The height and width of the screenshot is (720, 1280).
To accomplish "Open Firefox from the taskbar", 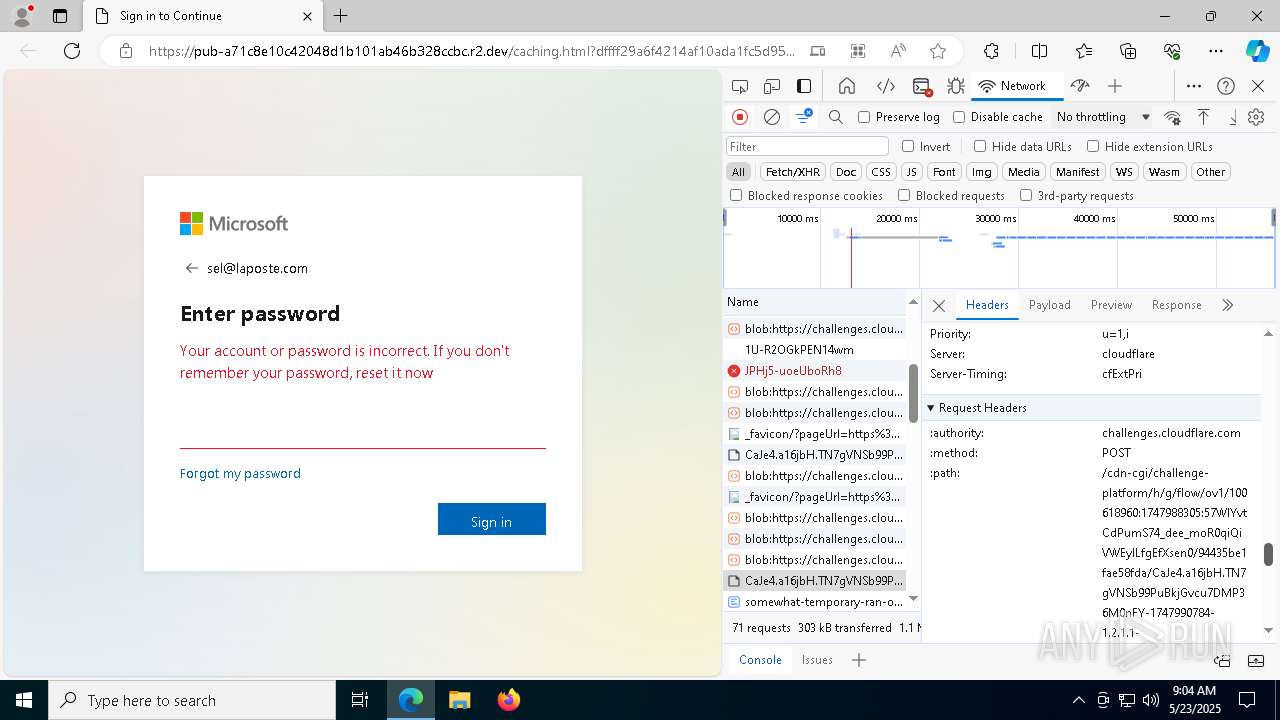I will pyautogui.click(x=509, y=700).
